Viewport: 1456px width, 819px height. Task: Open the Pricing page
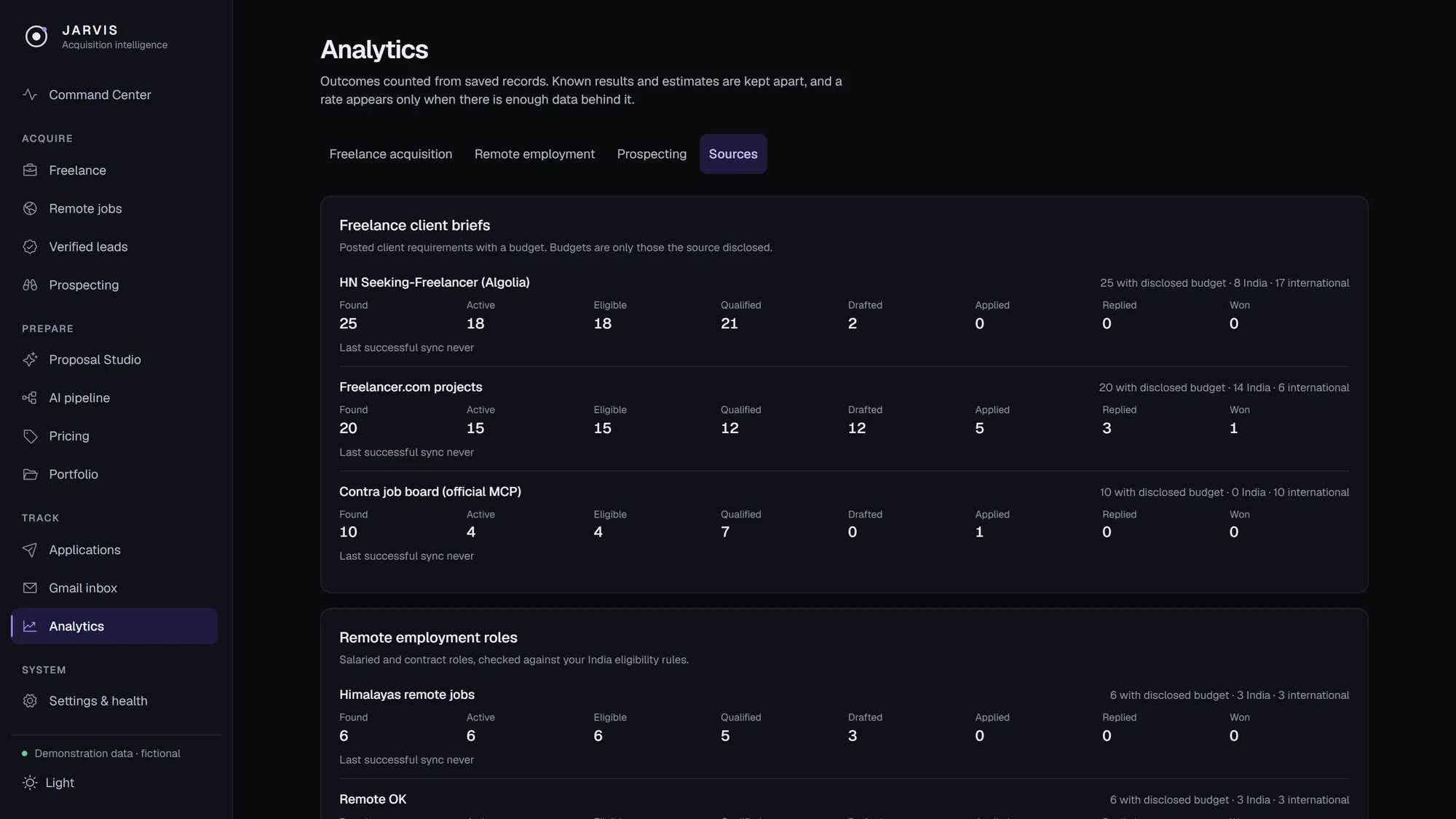point(114,436)
